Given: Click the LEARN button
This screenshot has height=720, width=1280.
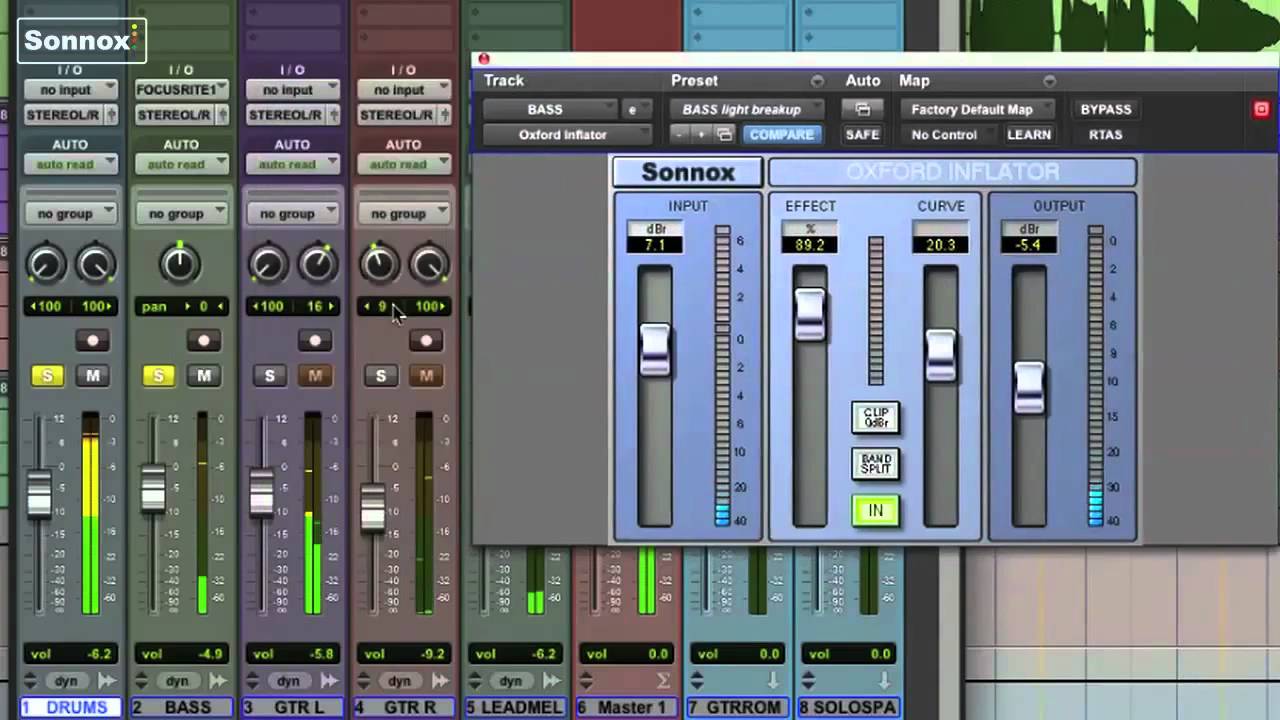Looking at the screenshot, I should tap(1029, 134).
